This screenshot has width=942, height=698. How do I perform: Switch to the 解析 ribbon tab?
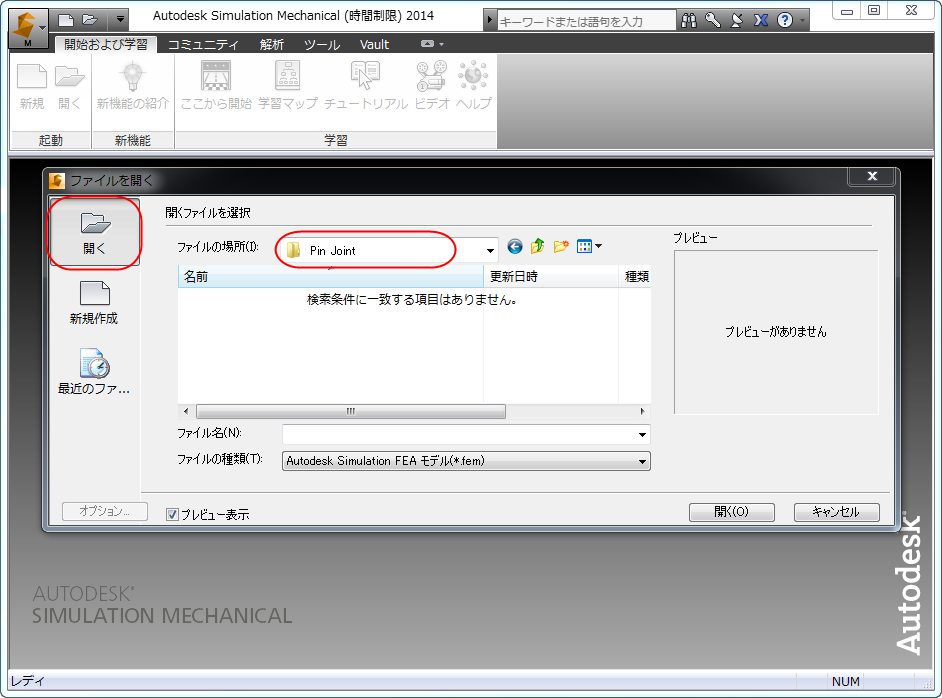tap(272, 44)
